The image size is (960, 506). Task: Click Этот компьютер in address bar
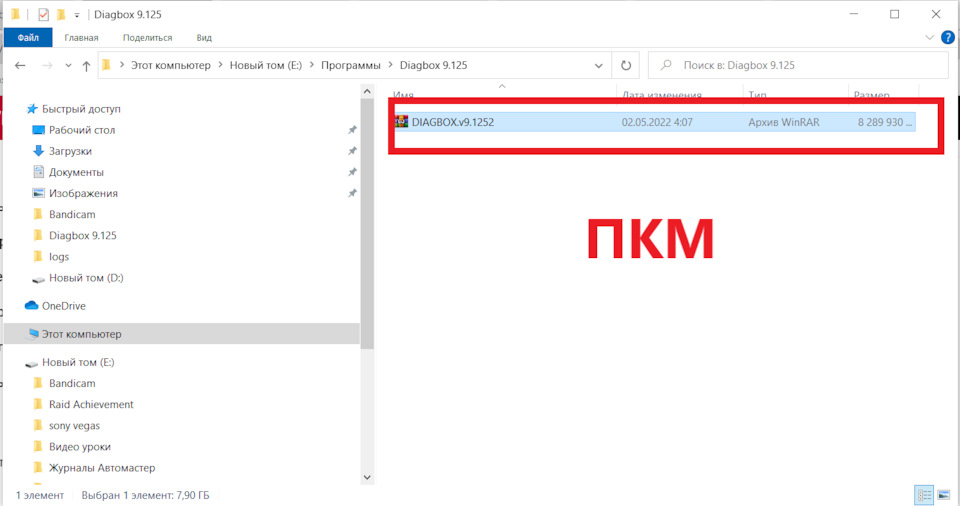[x=171, y=65]
